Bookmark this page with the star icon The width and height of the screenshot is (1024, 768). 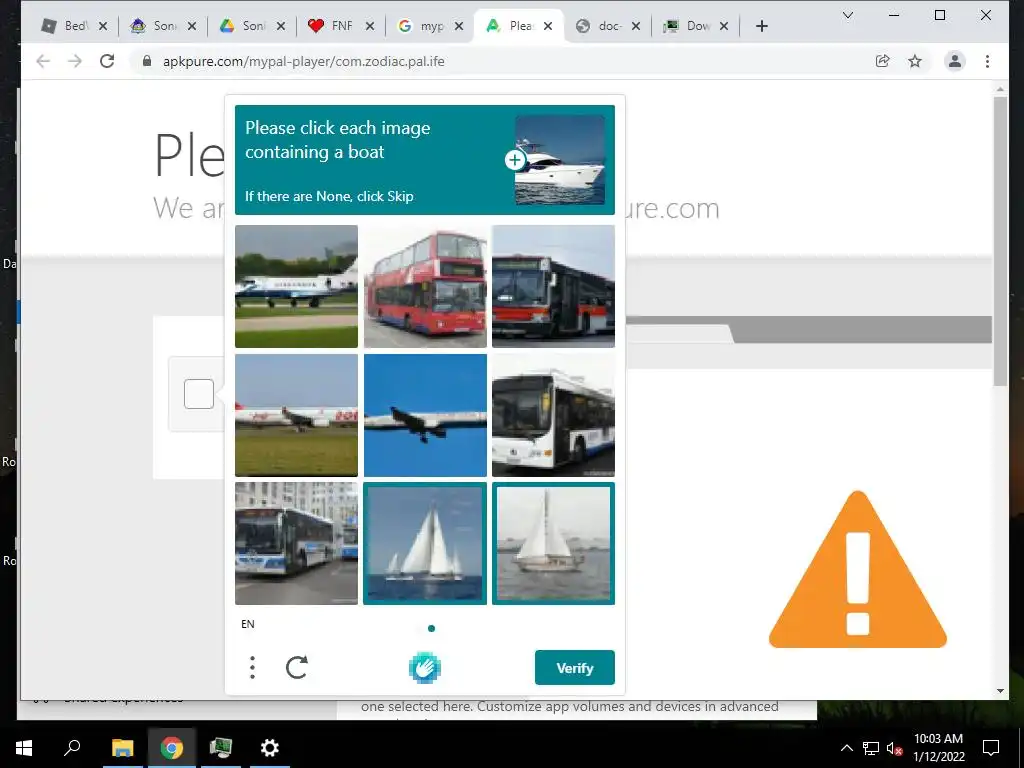point(915,61)
